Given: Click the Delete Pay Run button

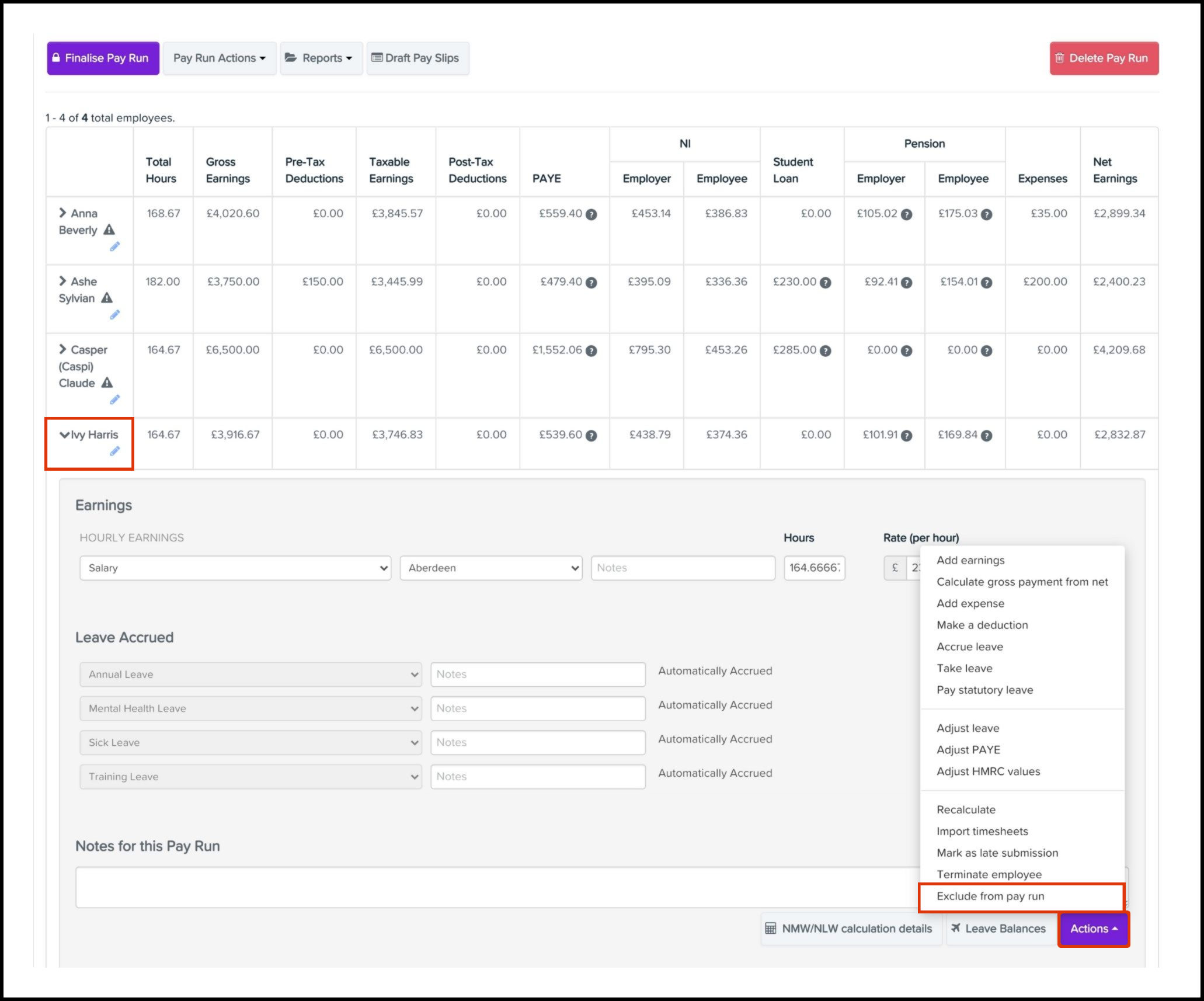Looking at the screenshot, I should point(1103,58).
